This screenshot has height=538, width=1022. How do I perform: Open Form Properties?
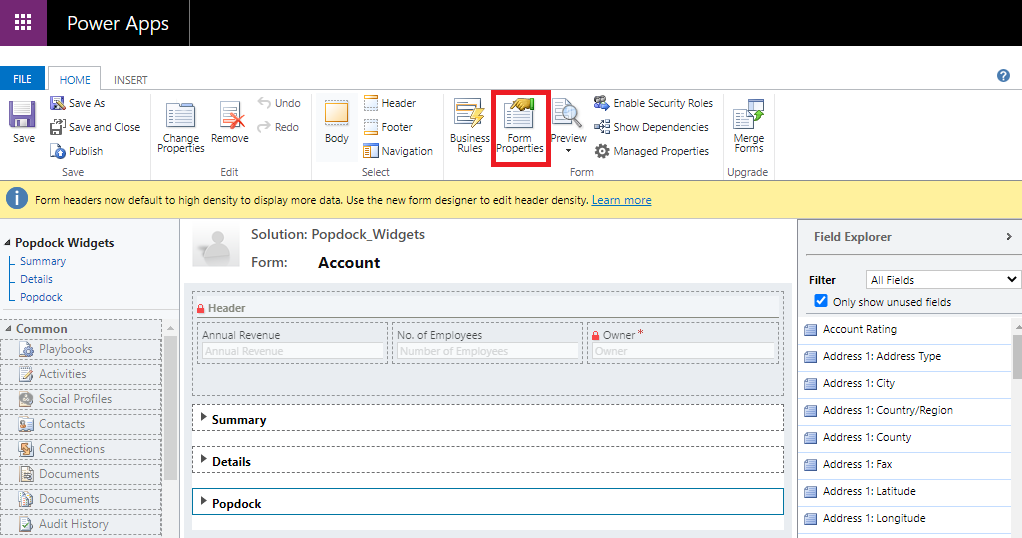pyautogui.click(x=519, y=127)
